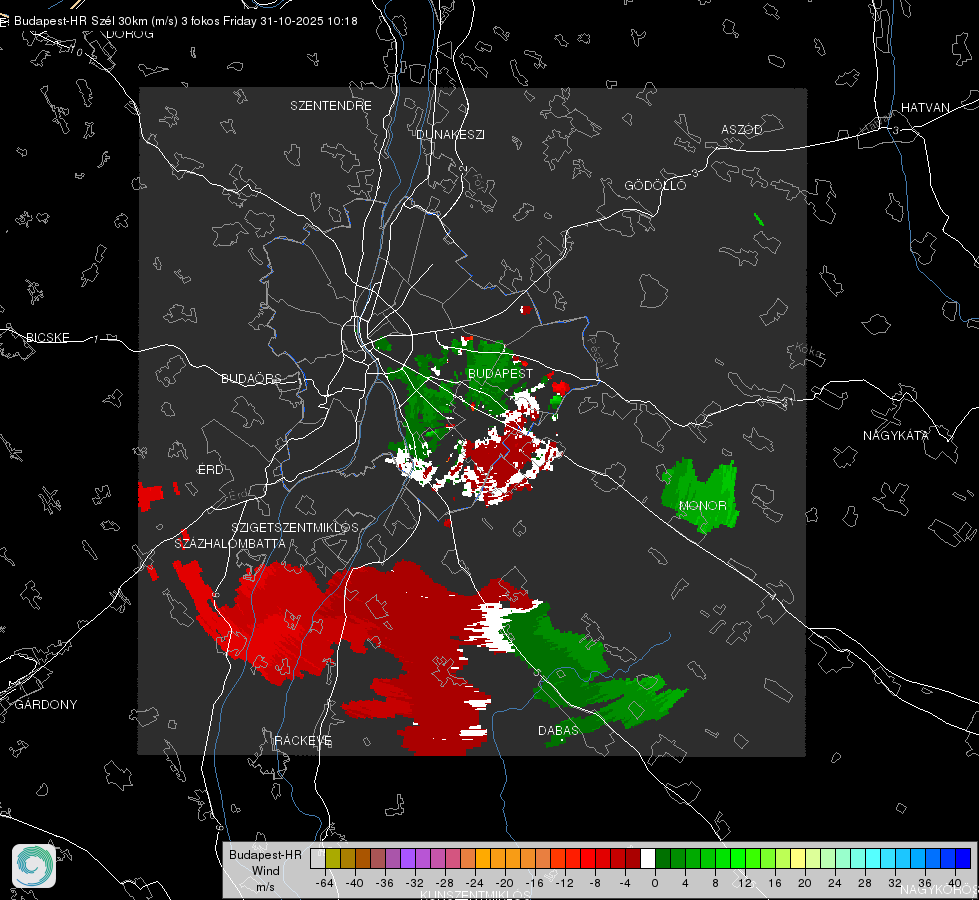The width and height of the screenshot is (979, 900).
Task: Click the RÁCKEVE town label
Action: (303, 741)
